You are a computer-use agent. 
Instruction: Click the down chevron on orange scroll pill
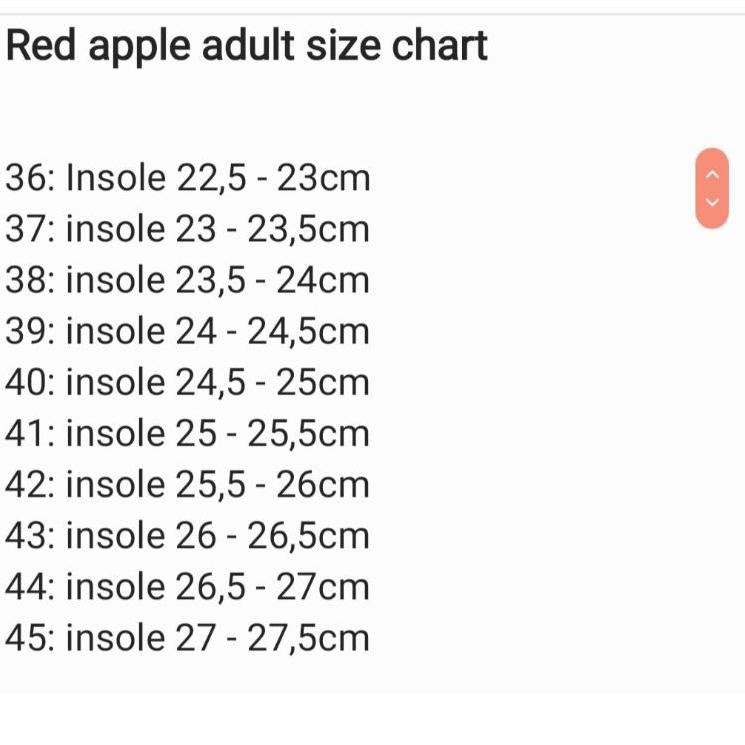click(x=712, y=201)
